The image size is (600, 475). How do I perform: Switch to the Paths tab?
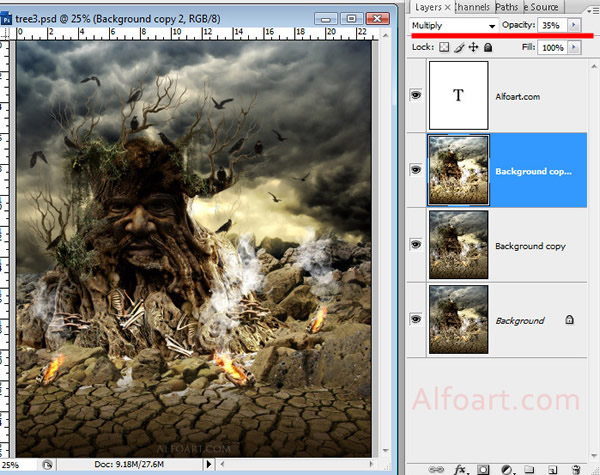pyautogui.click(x=505, y=7)
